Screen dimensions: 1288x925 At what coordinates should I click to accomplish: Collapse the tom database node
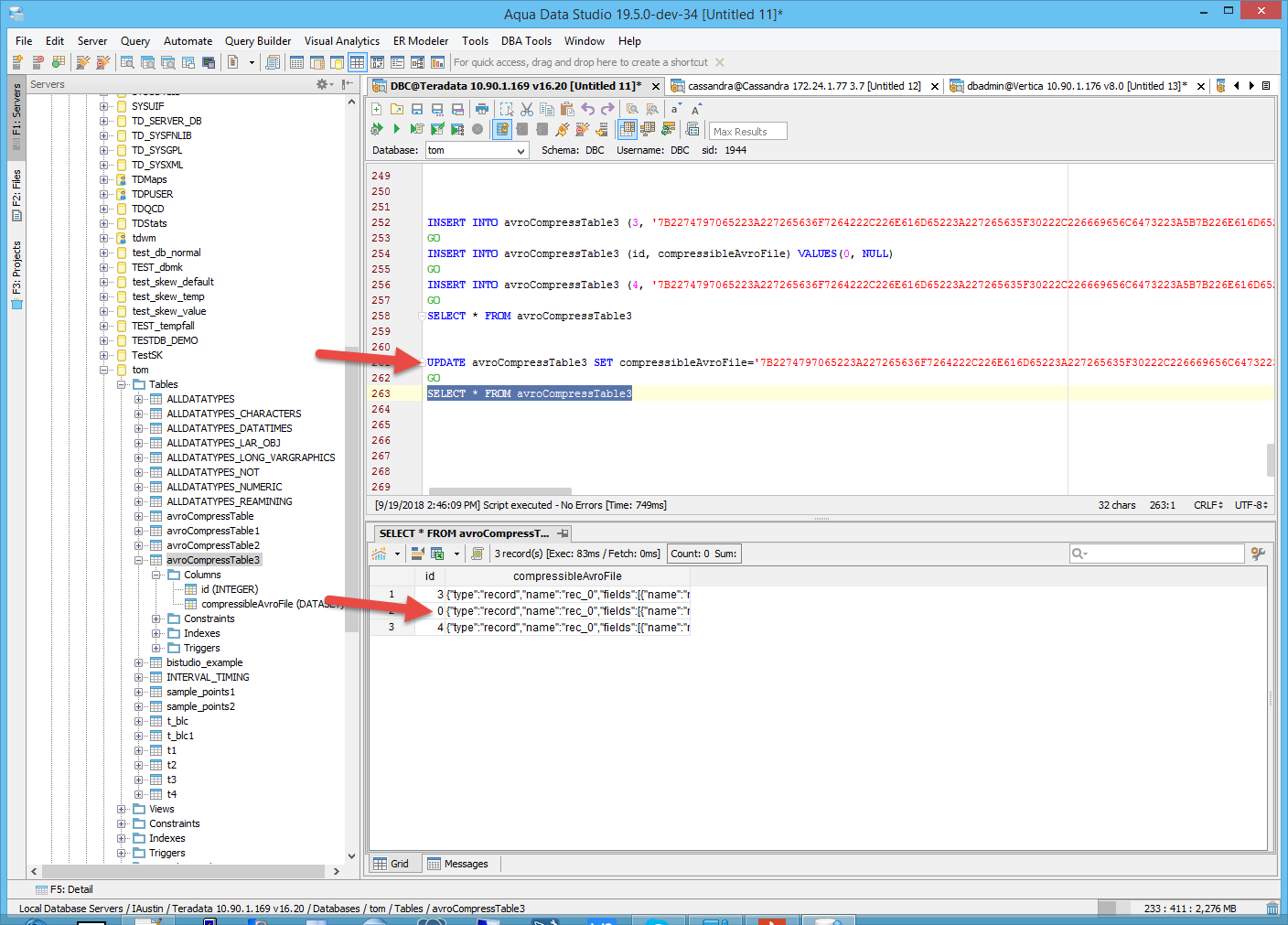click(104, 370)
